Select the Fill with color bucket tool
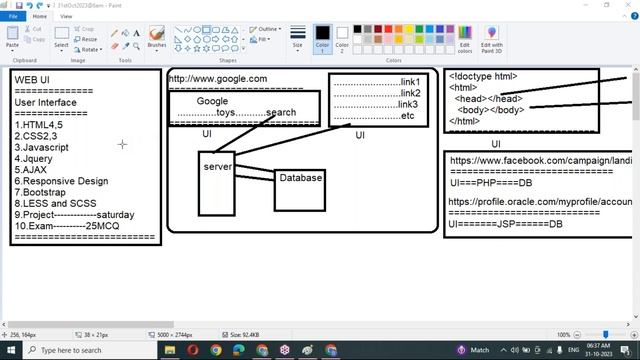640x360 pixels. point(126,33)
